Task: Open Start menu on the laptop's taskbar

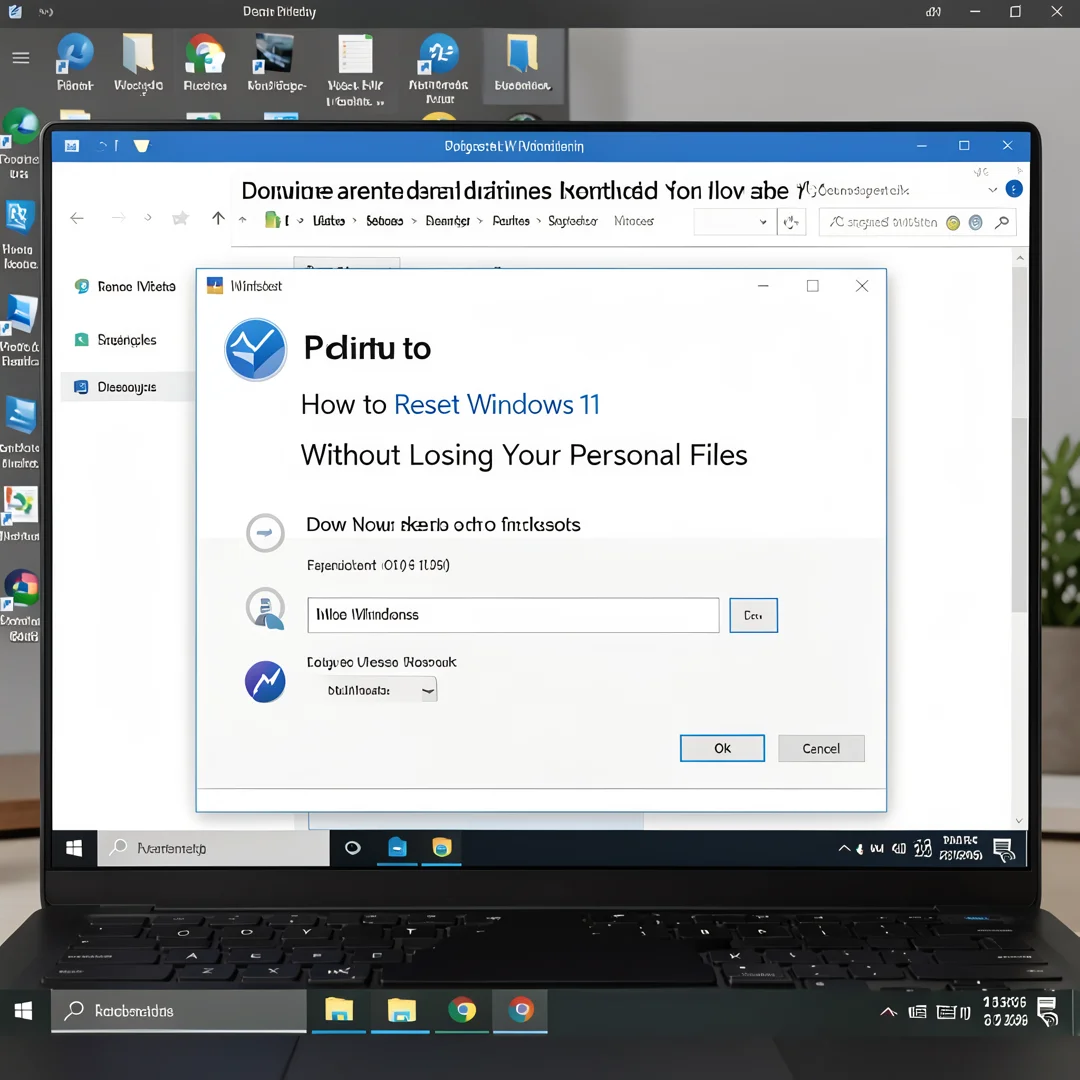Action: click(74, 848)
